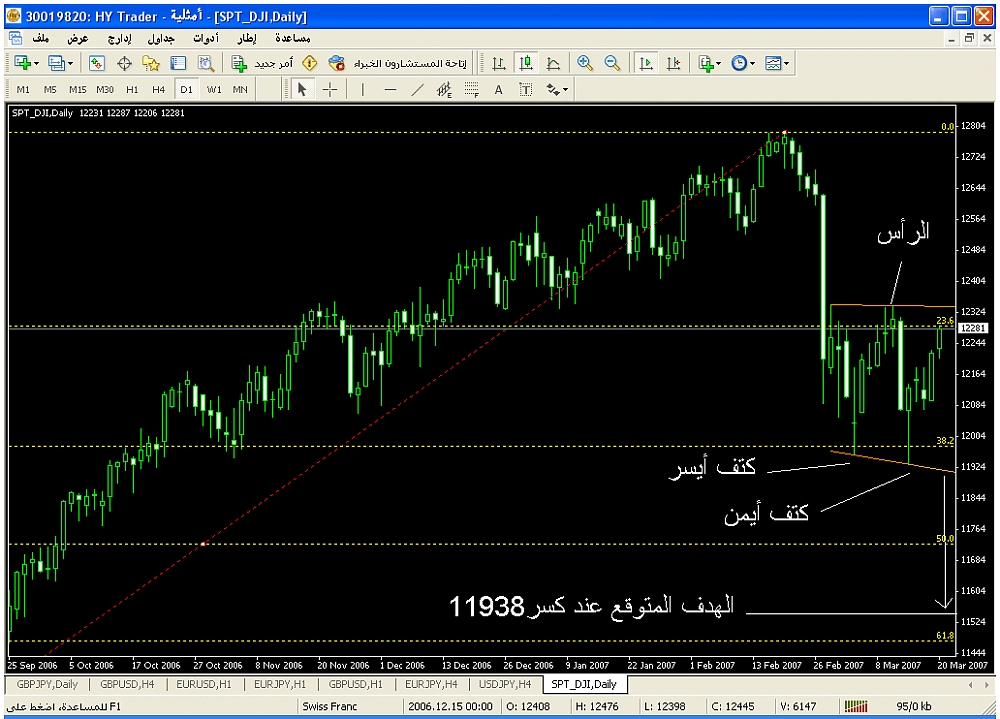Screen dimensions: 1000x719
Task: Click the zoom in magnifier
Action: pos(585,63)
